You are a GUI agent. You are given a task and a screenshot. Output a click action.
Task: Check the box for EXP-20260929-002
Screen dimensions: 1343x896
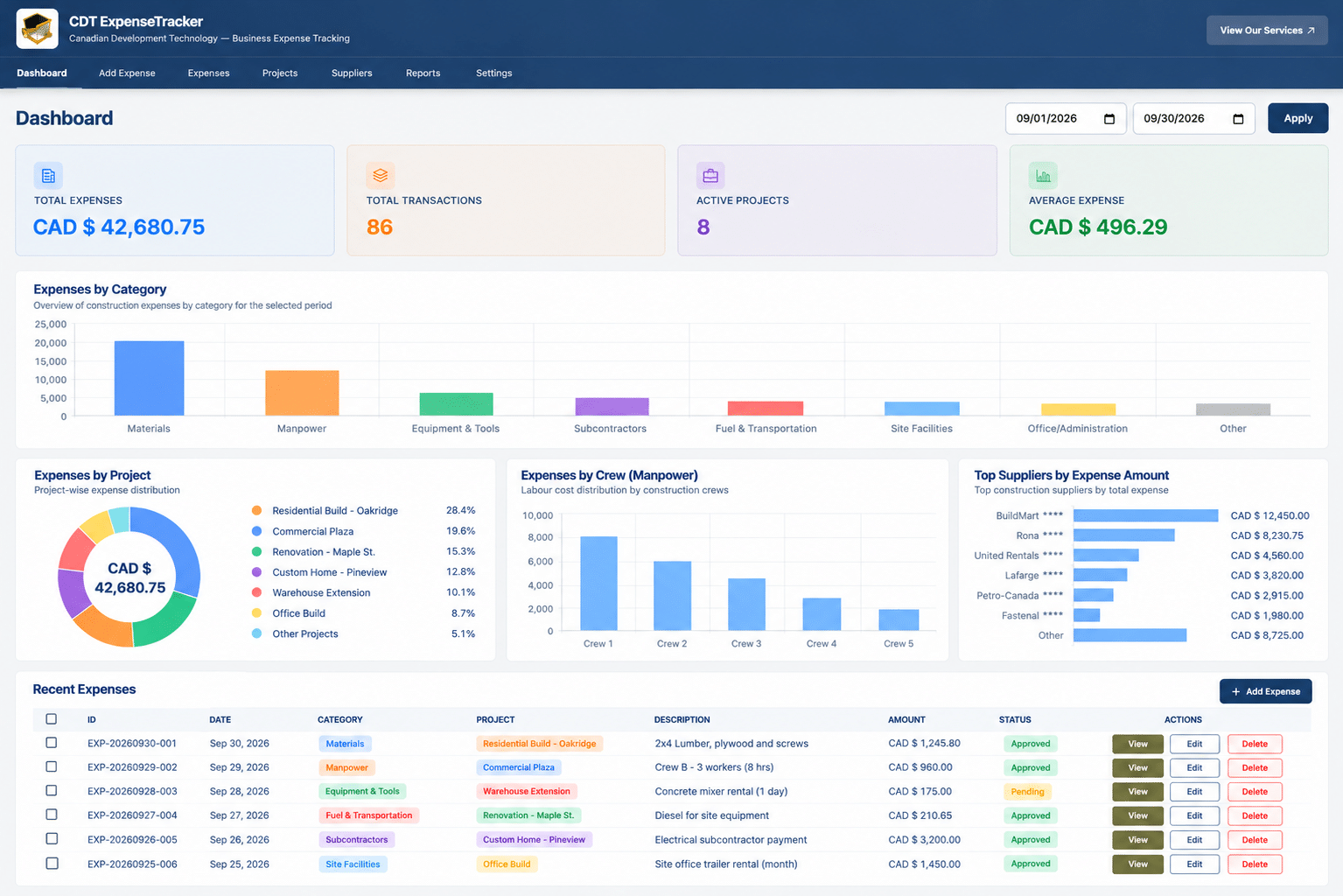[51, 766]
